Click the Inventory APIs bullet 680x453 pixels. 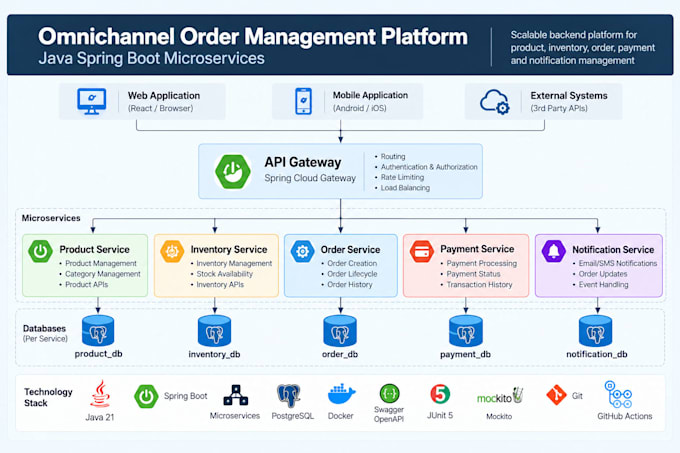[x=220, y=285]
